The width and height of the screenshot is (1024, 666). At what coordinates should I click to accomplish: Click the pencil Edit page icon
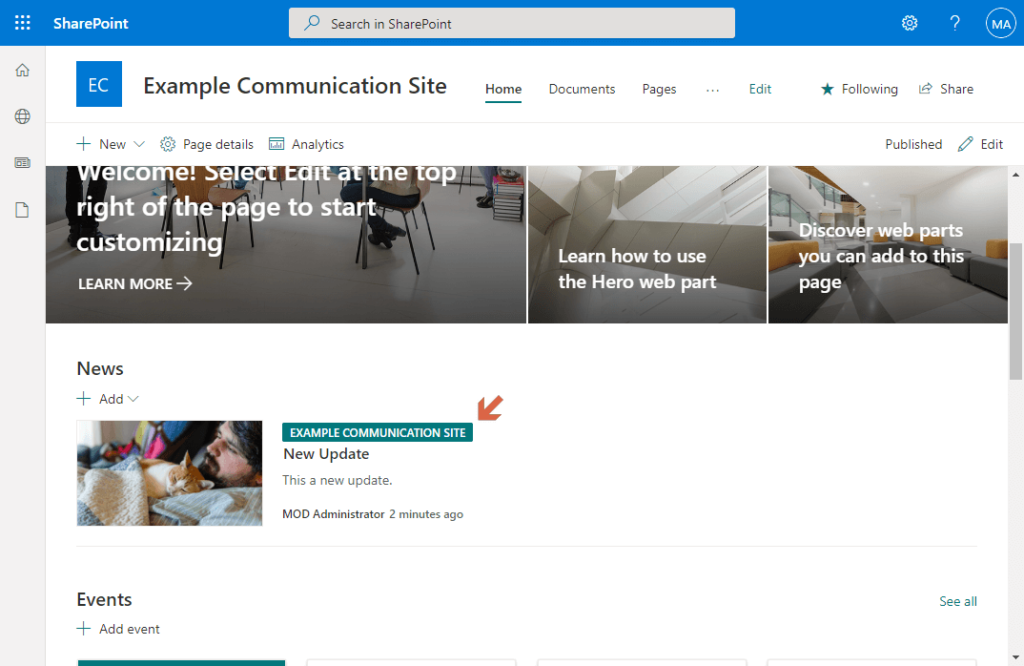(x=965, y=144)
